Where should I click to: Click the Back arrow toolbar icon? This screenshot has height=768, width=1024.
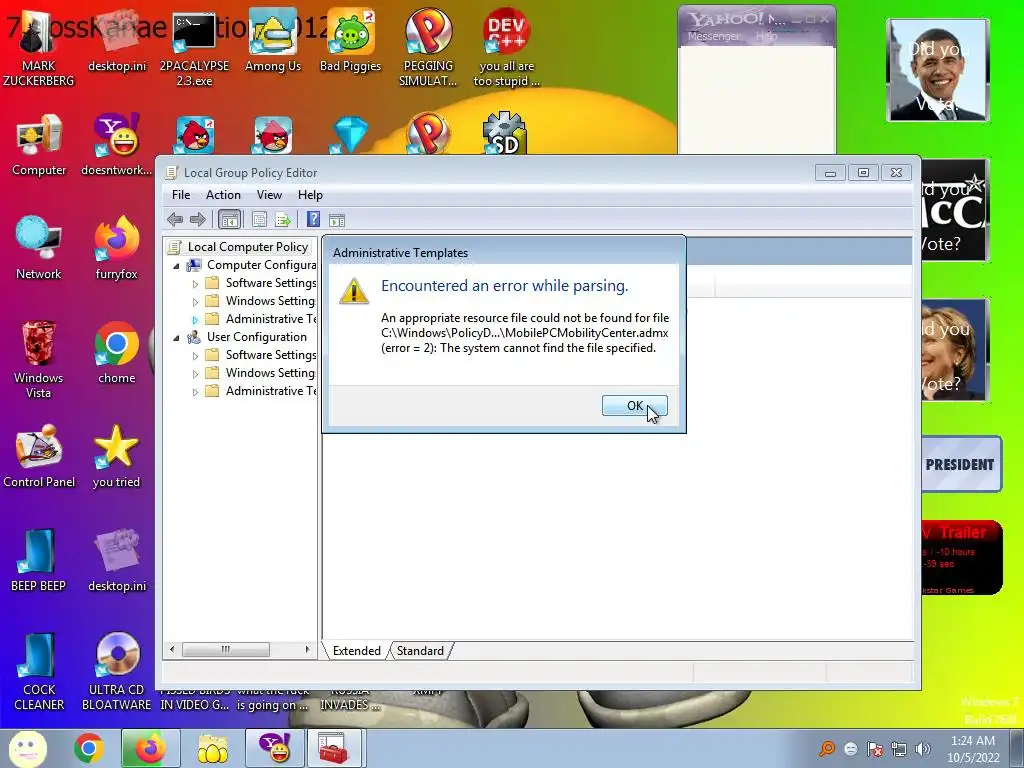pyautogui.click(x=175, y=219)
